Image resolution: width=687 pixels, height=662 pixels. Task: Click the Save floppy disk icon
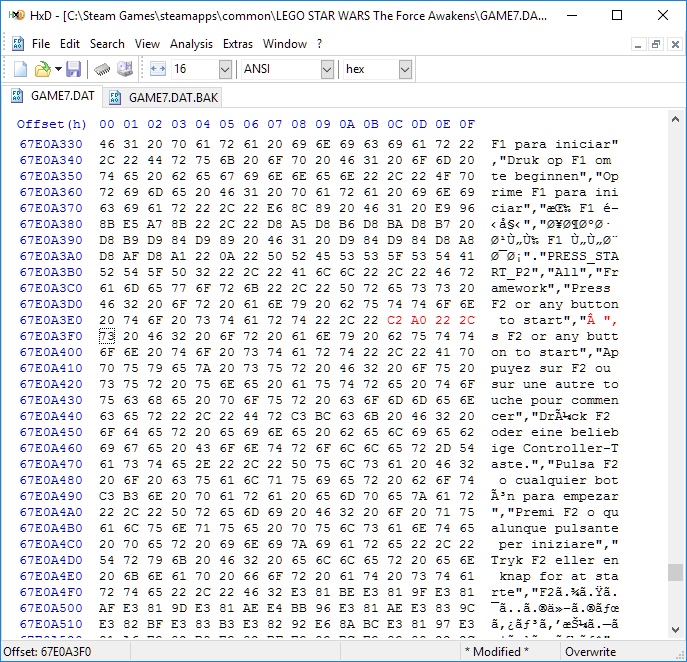(73, 69)
